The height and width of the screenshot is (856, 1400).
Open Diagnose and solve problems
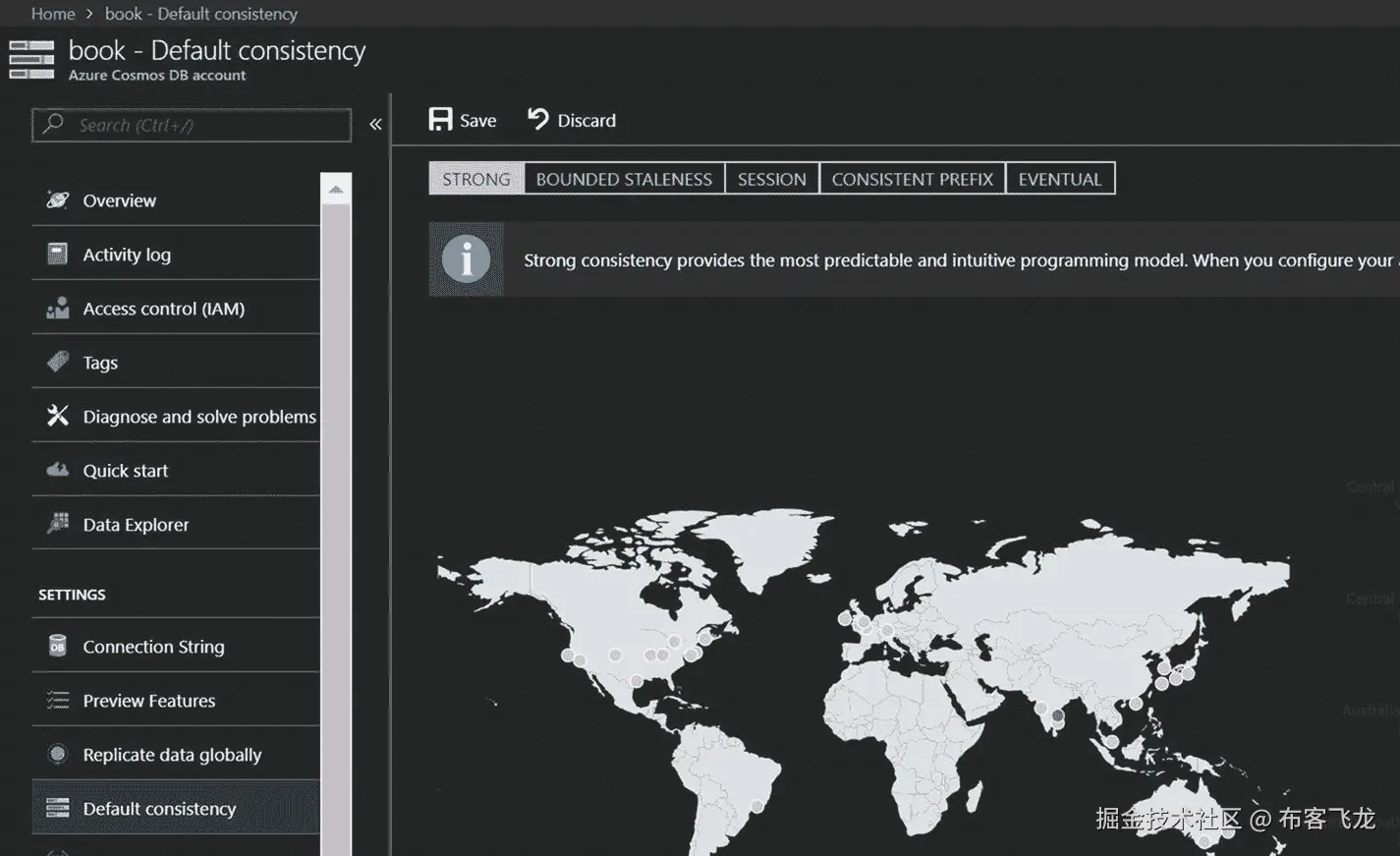176,416
